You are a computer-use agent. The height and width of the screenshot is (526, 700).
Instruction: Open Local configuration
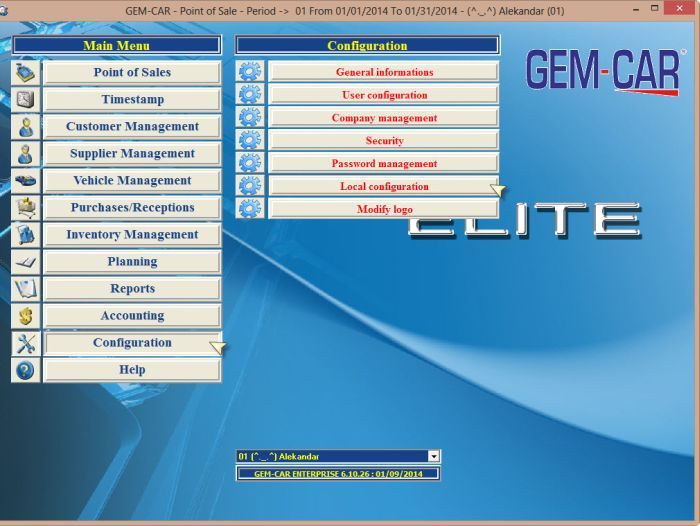384,186
